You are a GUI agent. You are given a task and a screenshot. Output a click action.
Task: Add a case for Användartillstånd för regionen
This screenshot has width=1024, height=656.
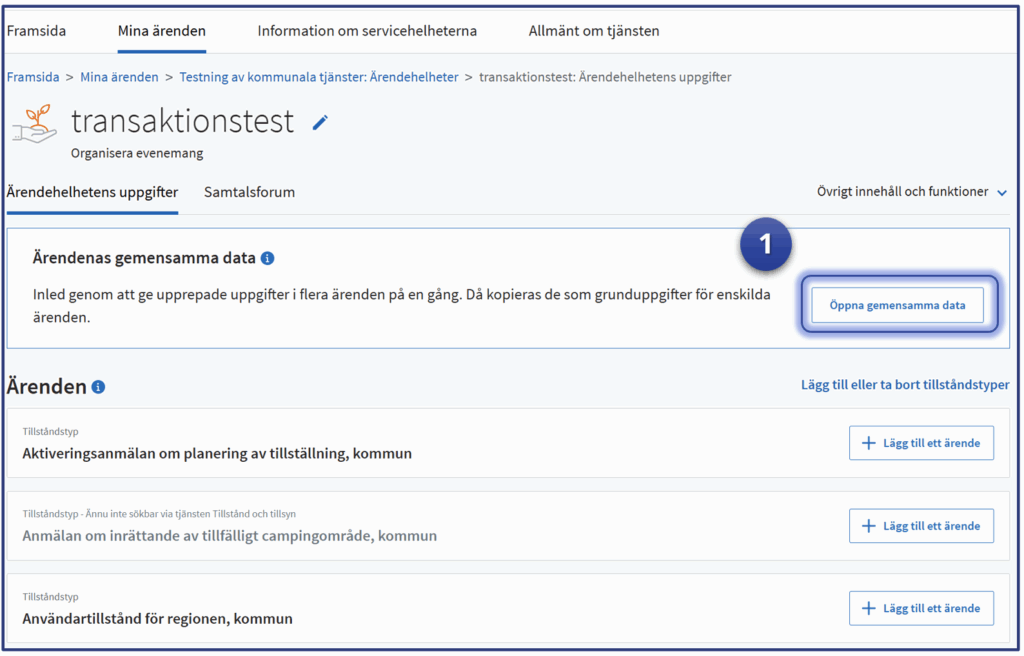[x=921, y=608]
